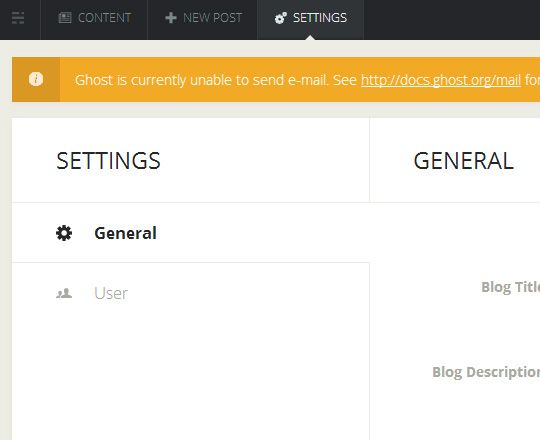Create a post via New Post tab
This screenshot has height=440, width=540.
pos(202,20)
